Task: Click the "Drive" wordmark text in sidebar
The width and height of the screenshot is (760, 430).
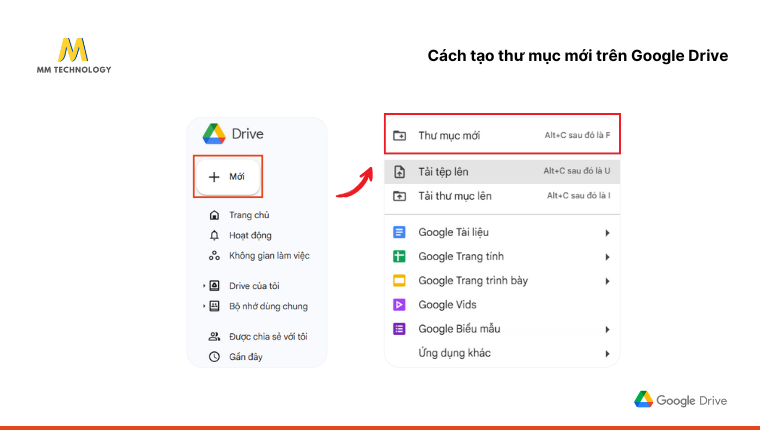Action: click(248, 134)
